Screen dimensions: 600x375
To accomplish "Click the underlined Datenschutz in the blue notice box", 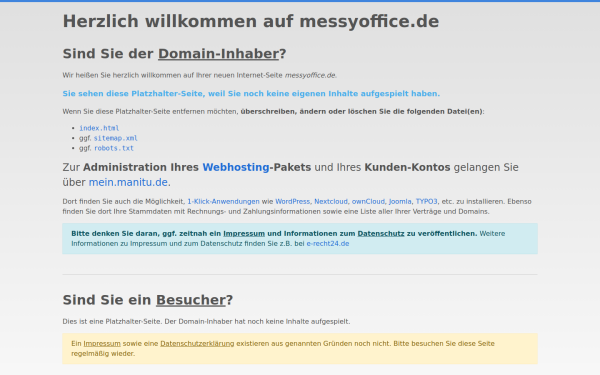I will coord(381,234).
